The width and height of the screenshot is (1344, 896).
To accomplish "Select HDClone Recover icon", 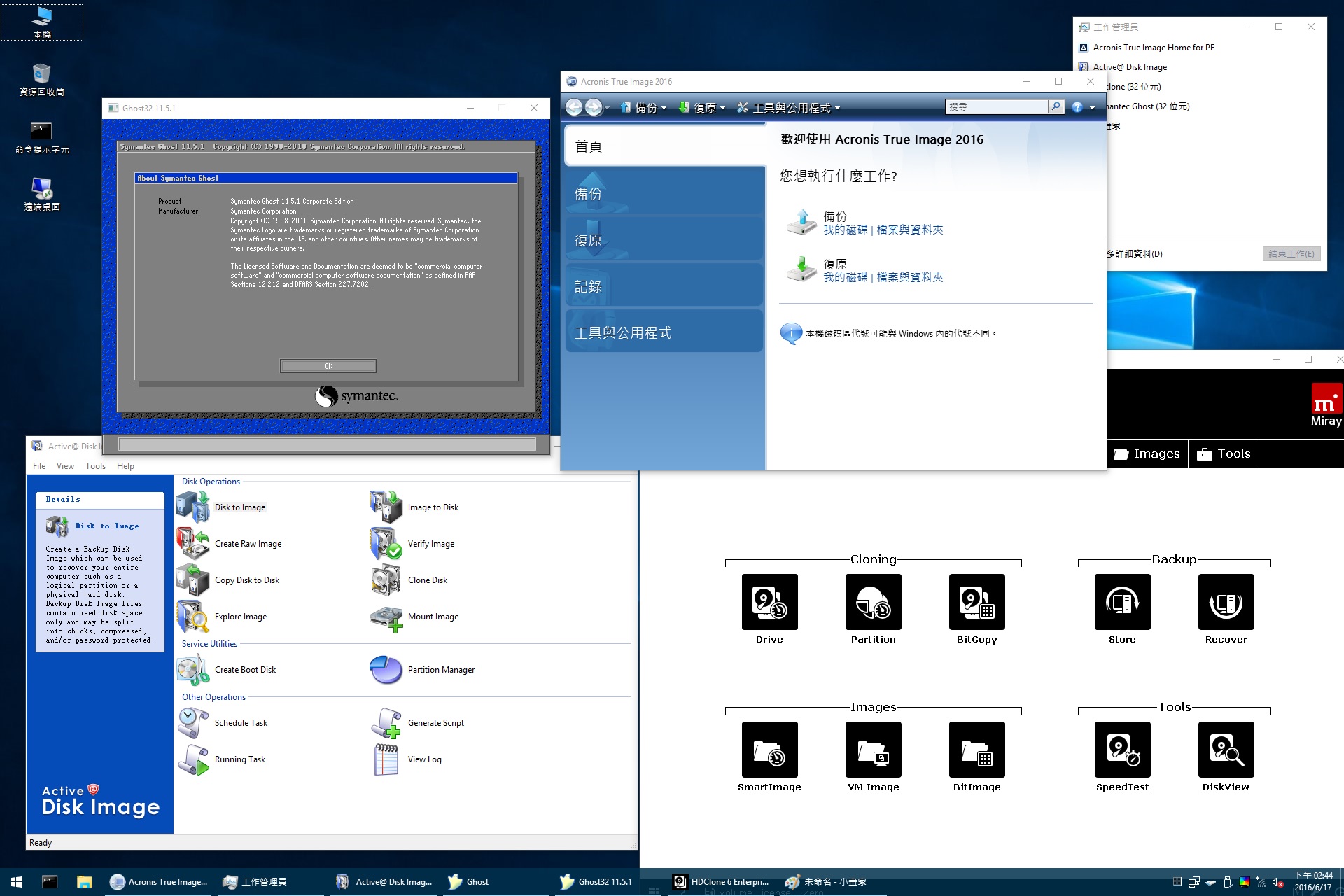I will click(1226, 602).
